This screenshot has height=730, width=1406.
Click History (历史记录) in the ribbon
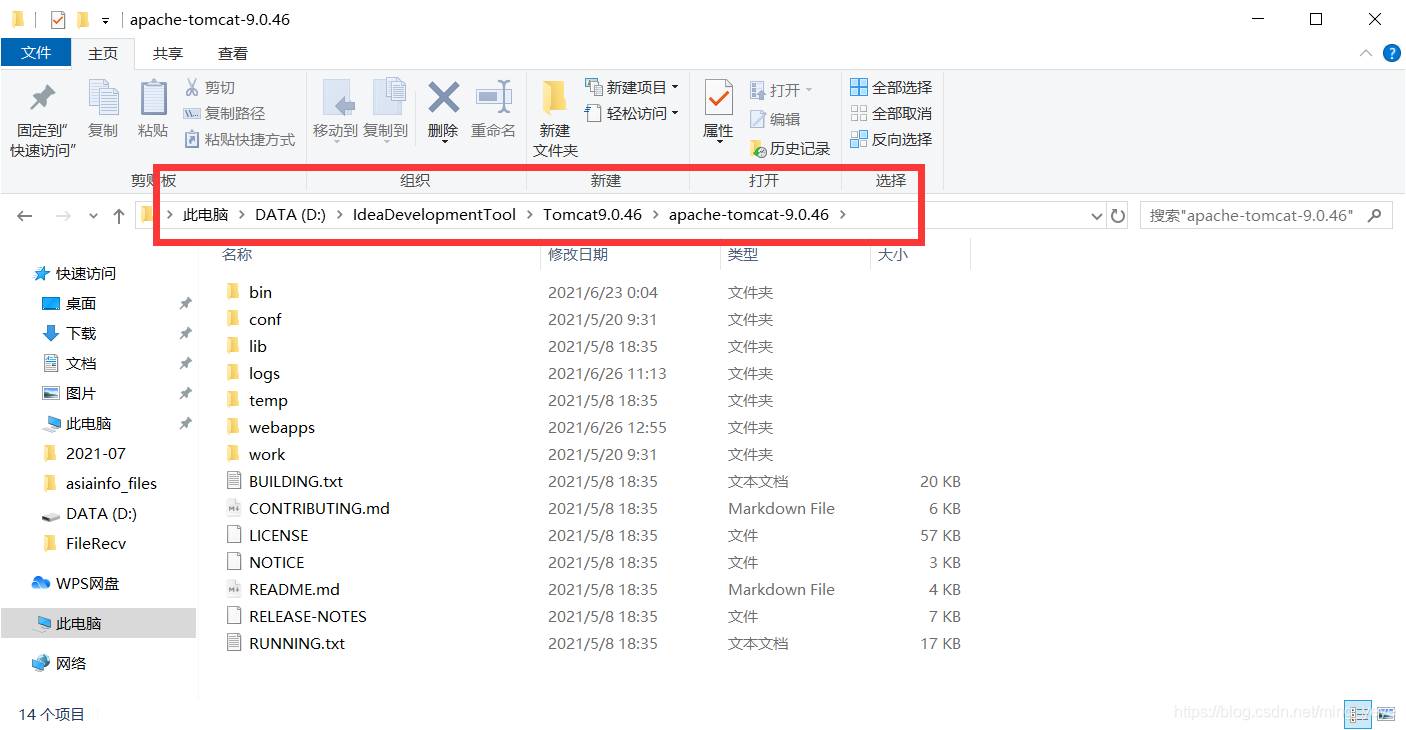coord(790,148)
